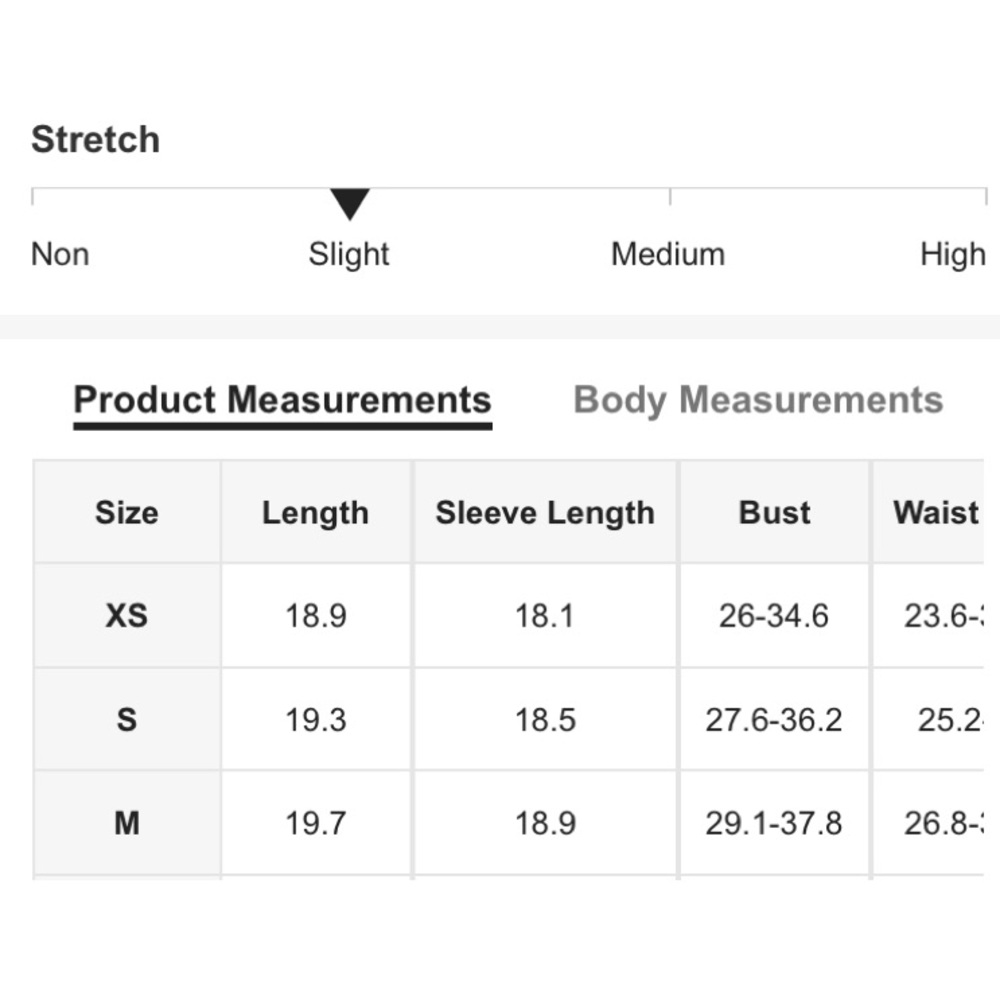Switch to the Body Measurements tab
Viewport: 1000px width, 1000px height.
coord(758,401)
